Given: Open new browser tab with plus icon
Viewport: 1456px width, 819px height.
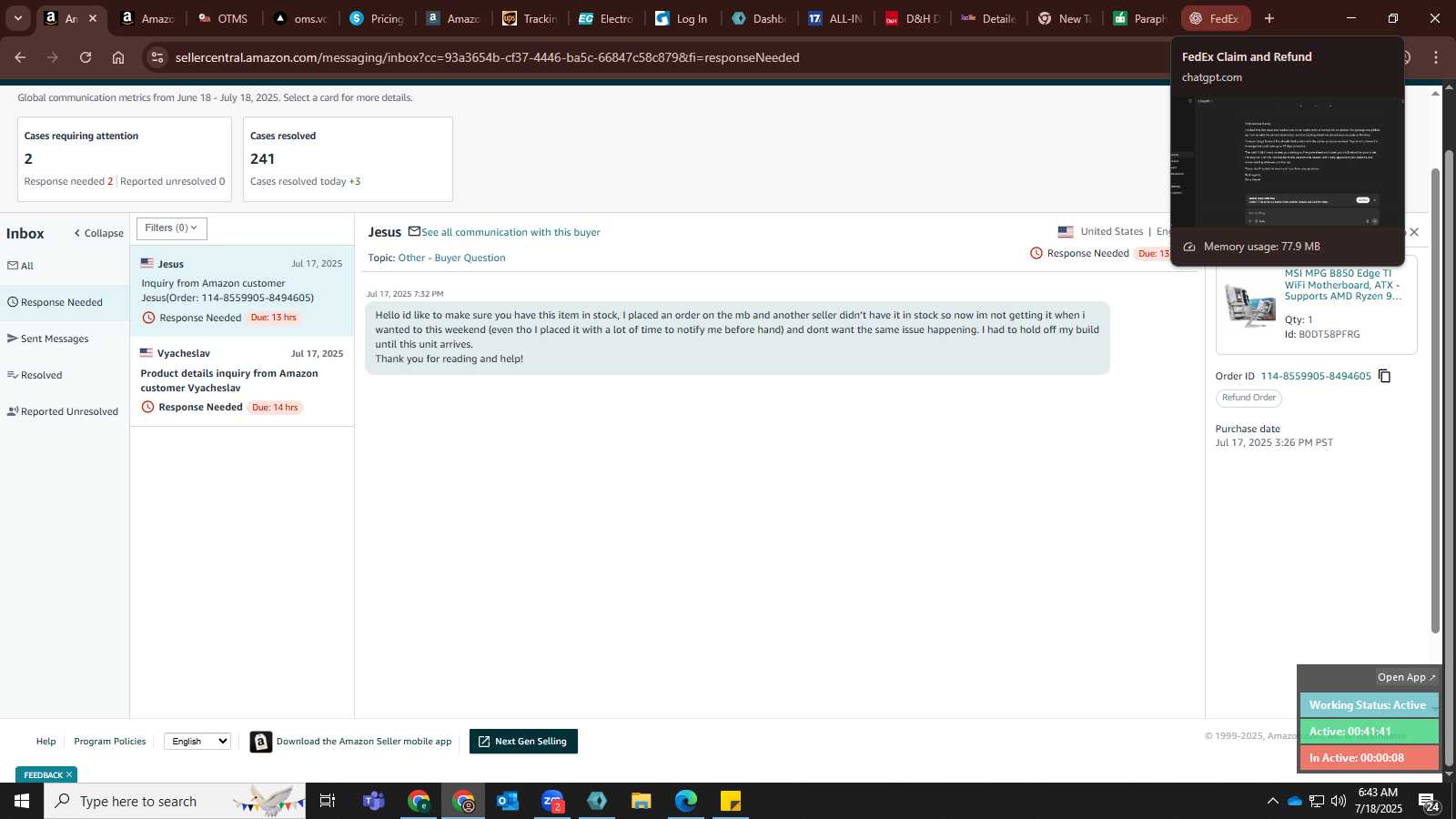Looking at the screenshot, I should point(1269,18).
